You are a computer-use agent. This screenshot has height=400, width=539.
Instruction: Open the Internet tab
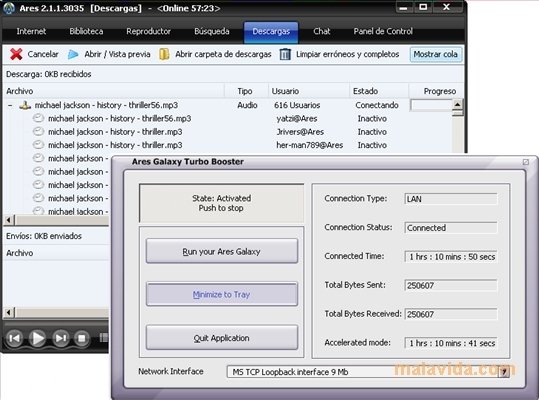(31, 31)
